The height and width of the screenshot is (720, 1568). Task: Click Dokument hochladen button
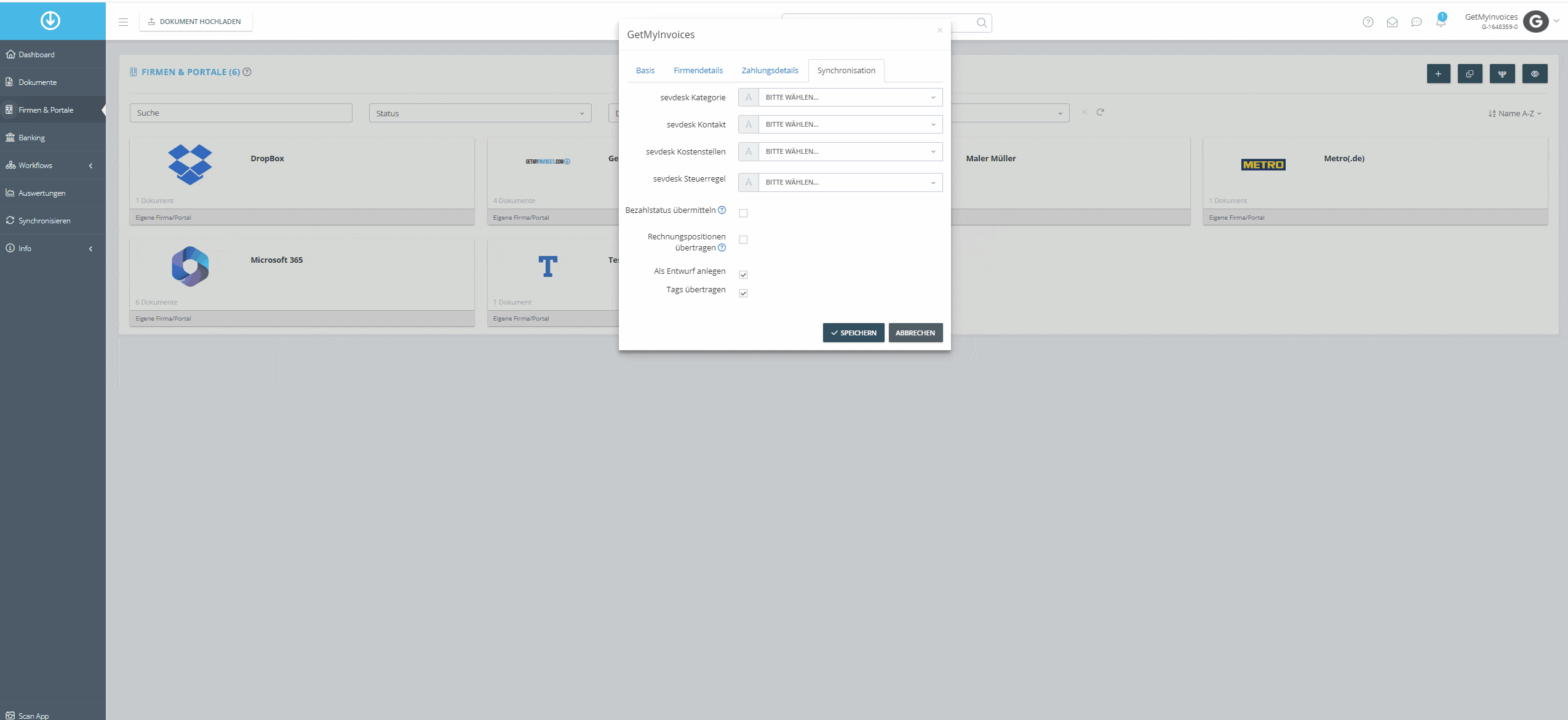(x=196, y=22)
